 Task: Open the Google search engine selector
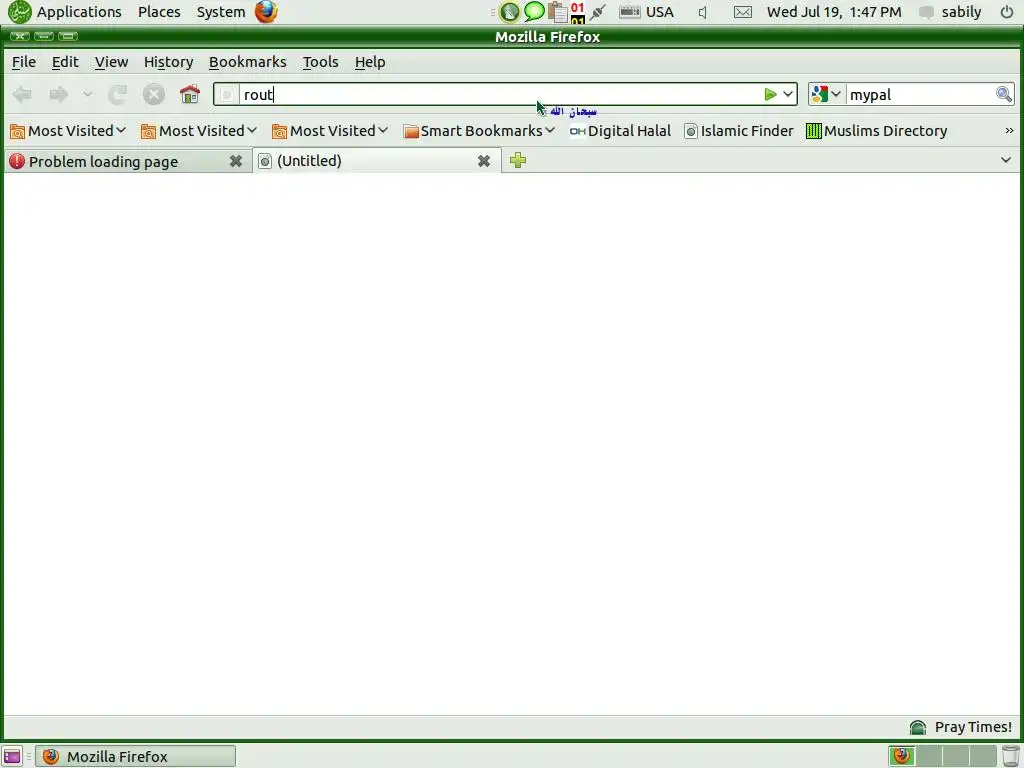point(826,95)
